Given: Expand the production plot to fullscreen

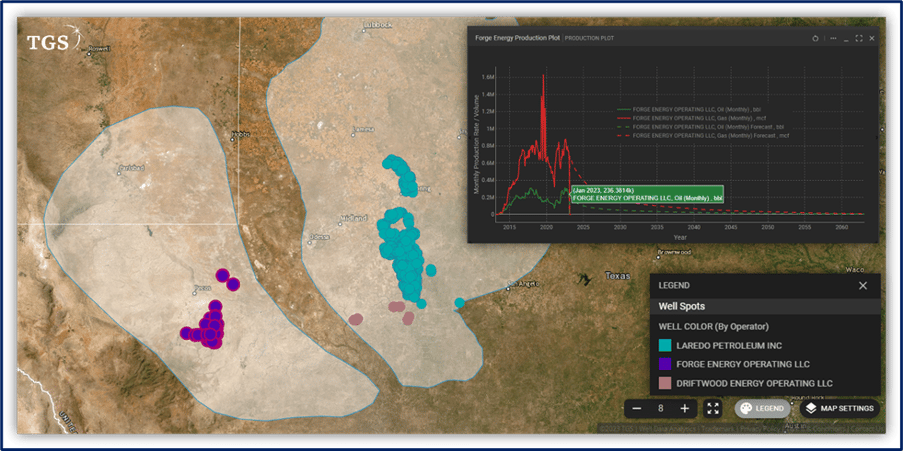Looking at the screenshot, I should coord(859,38).
